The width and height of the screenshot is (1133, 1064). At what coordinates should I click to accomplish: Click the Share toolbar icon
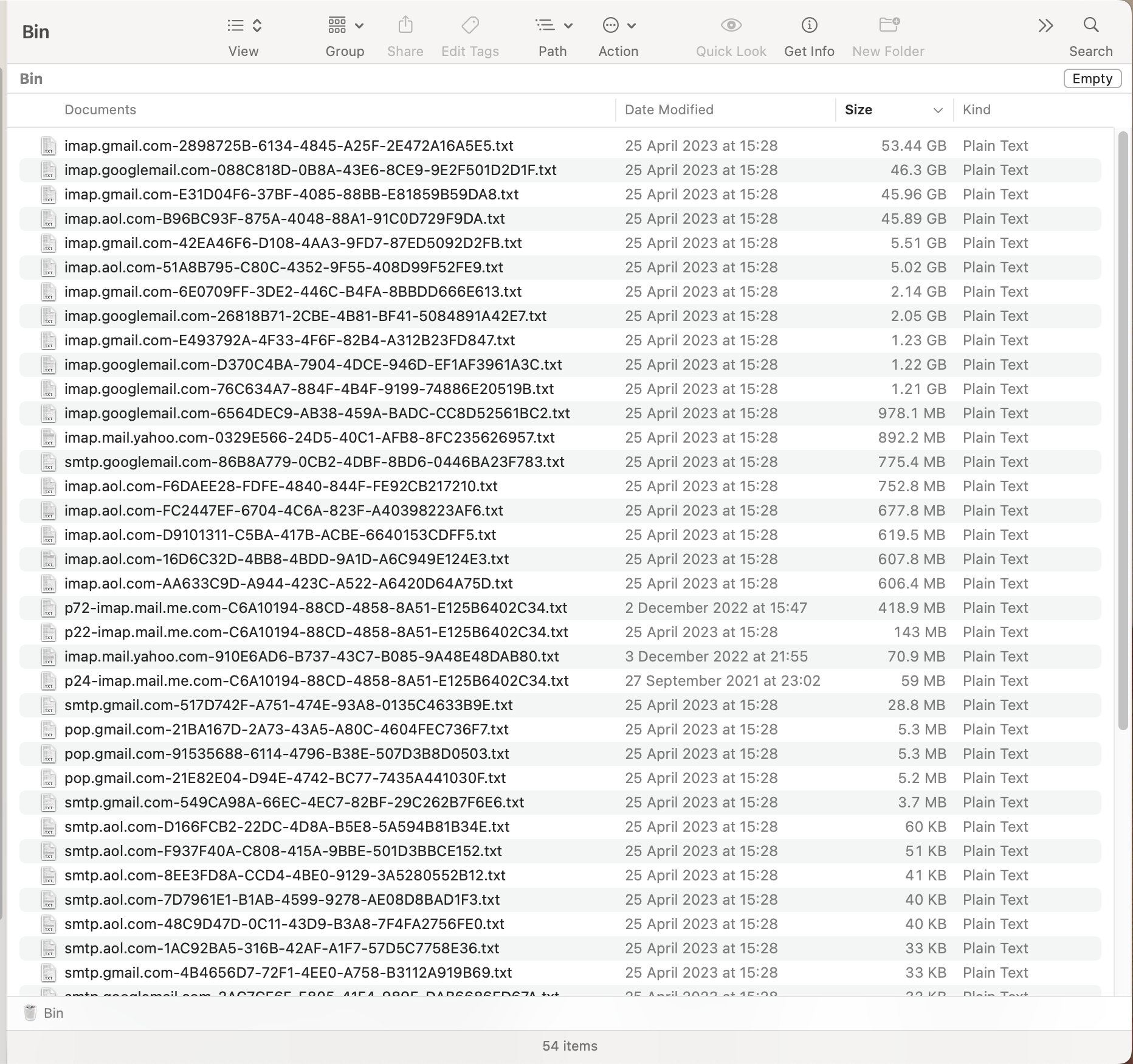point(405,26)
